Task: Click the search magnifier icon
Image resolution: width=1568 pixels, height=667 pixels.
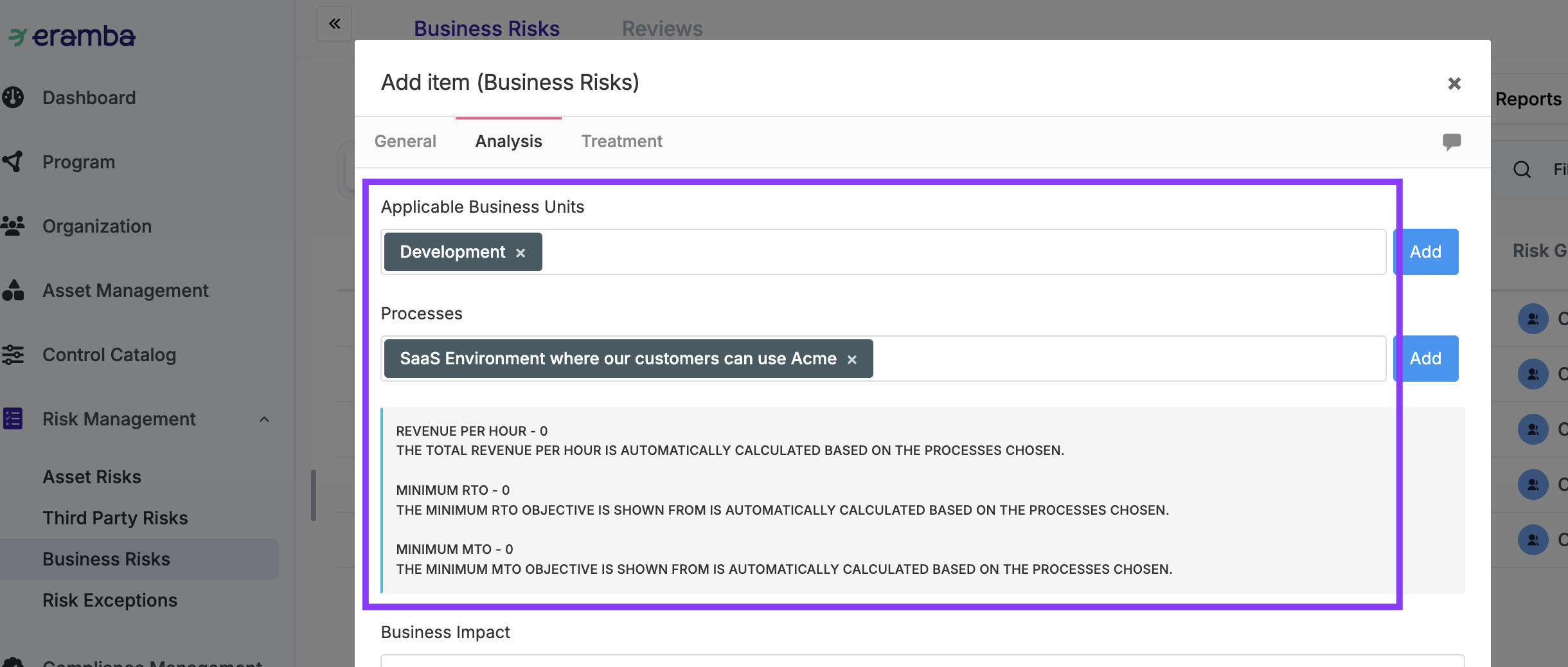Action: (1522, 170)
